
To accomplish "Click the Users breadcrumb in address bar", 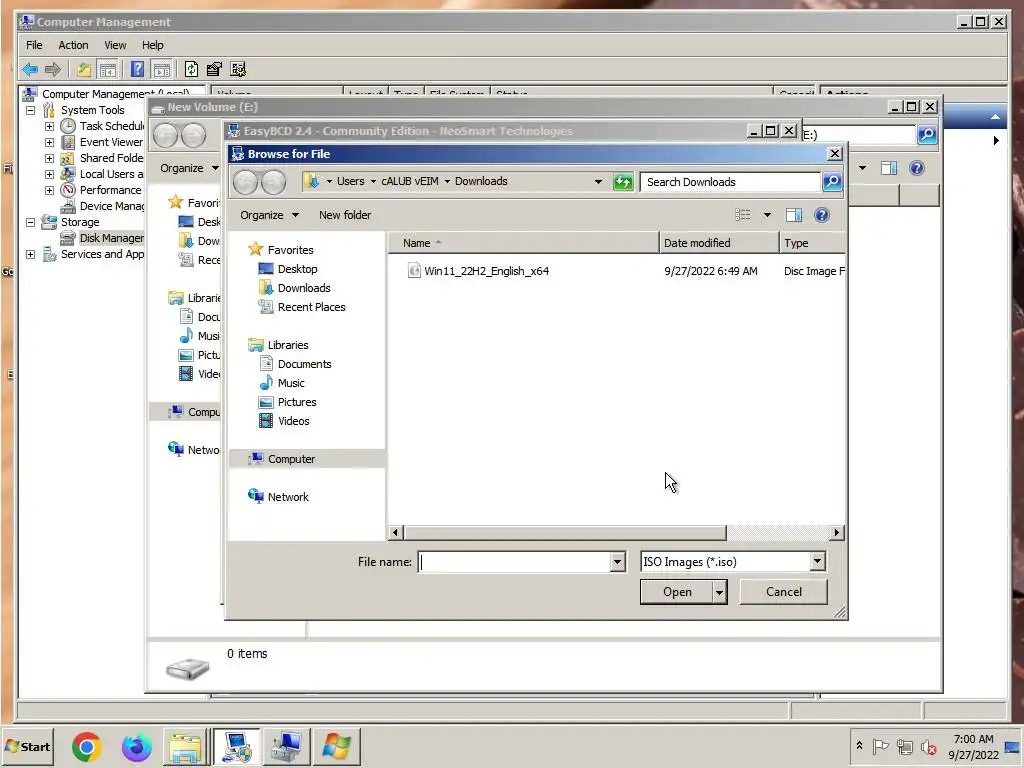I will [350, 181].
